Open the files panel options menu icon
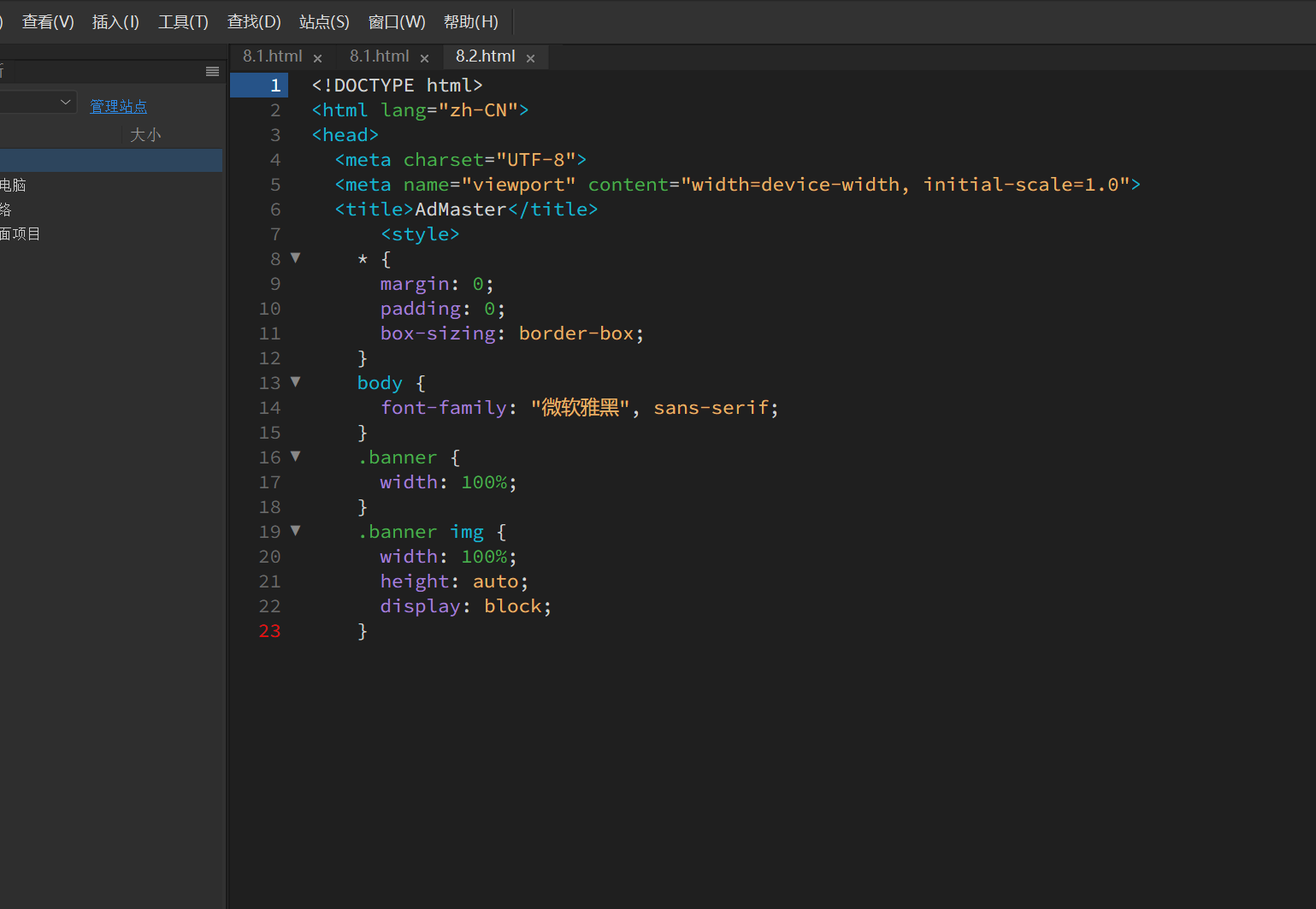Screen dimensions: 1316x909 [213, 72]
